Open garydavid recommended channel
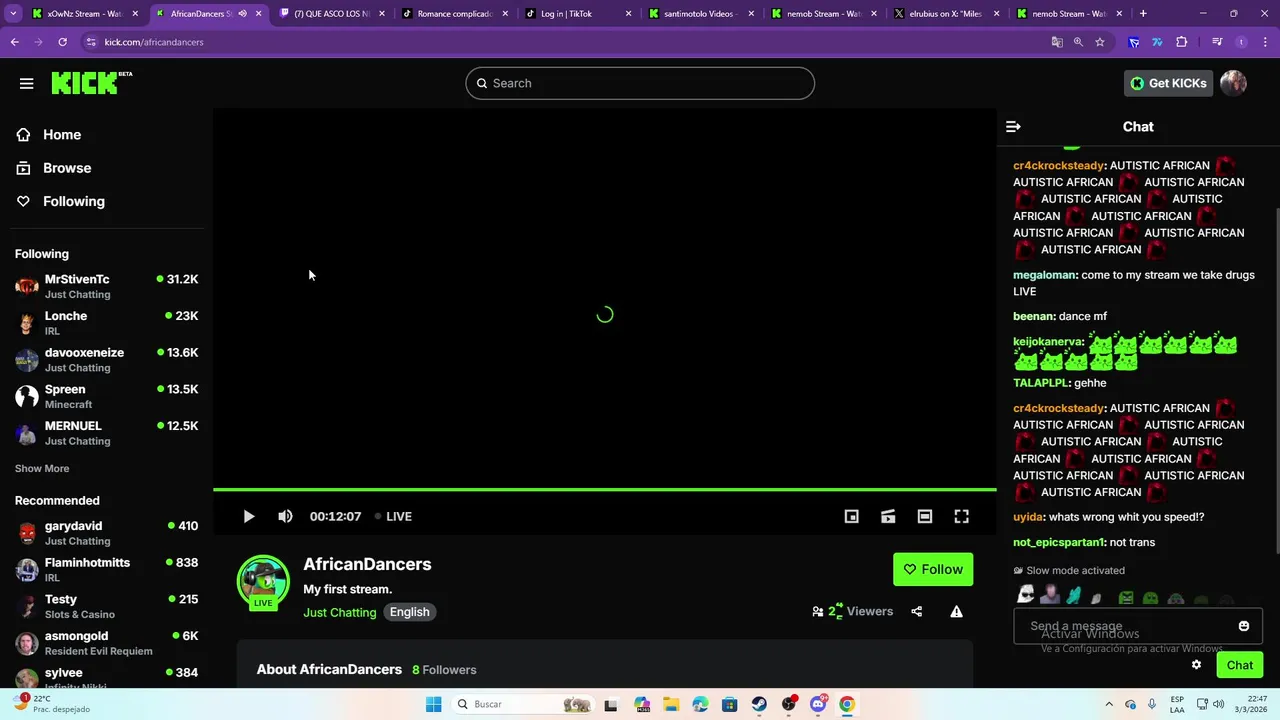The height and width of the screenshot is (720, 1280). (106, 533)
